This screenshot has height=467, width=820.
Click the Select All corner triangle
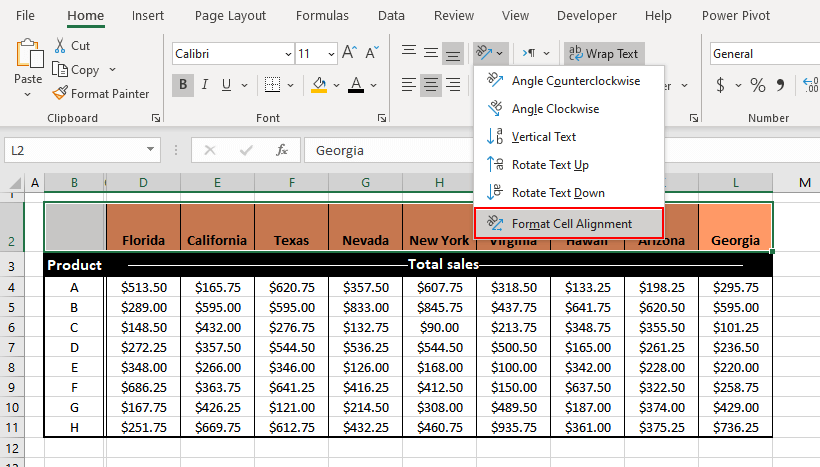coord(15,183)
